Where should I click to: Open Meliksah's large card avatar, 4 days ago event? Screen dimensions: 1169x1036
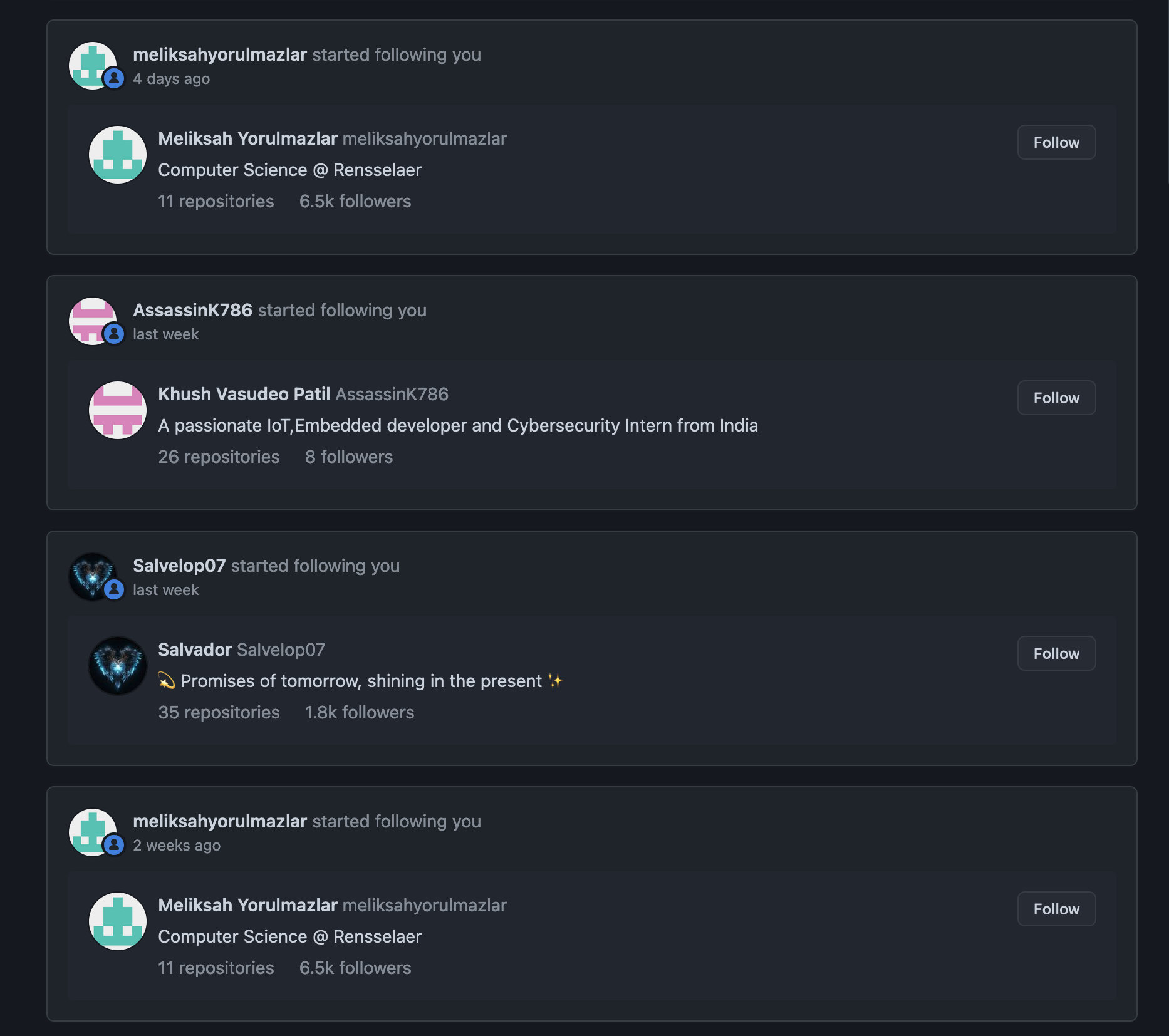click(118, 155)
